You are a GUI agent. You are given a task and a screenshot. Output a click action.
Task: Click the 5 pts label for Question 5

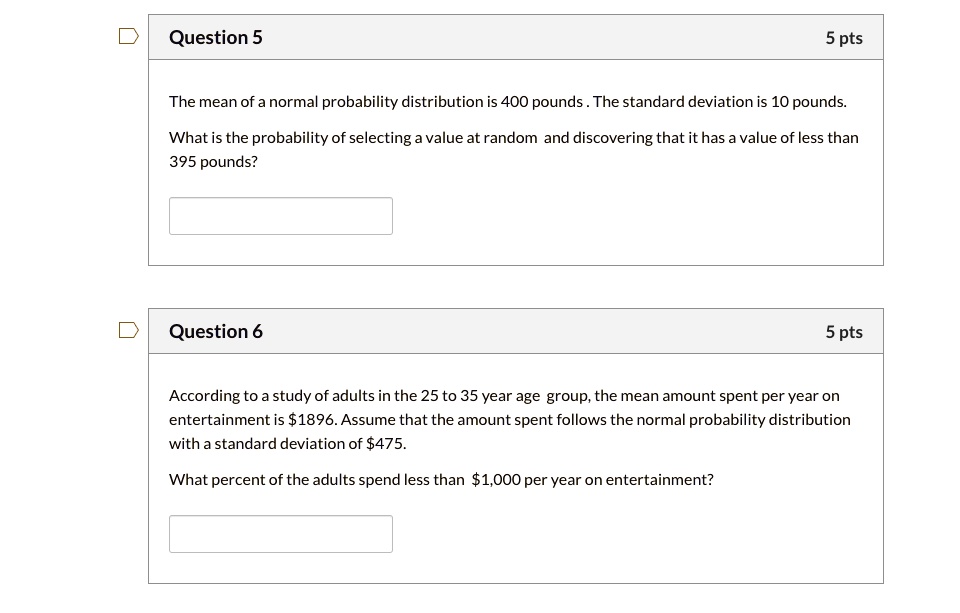pyautogui.click(x=844, y=37)
